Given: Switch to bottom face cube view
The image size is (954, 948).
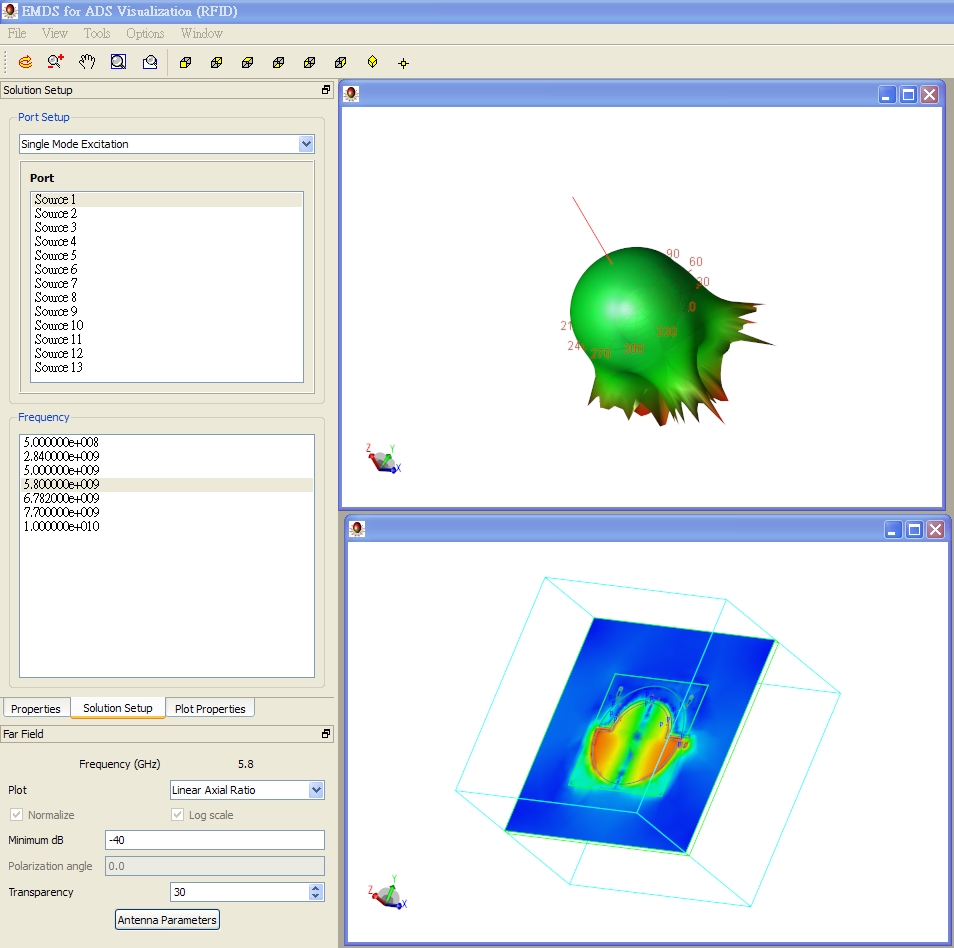Looking at the screenshot, I should (279, 62).
